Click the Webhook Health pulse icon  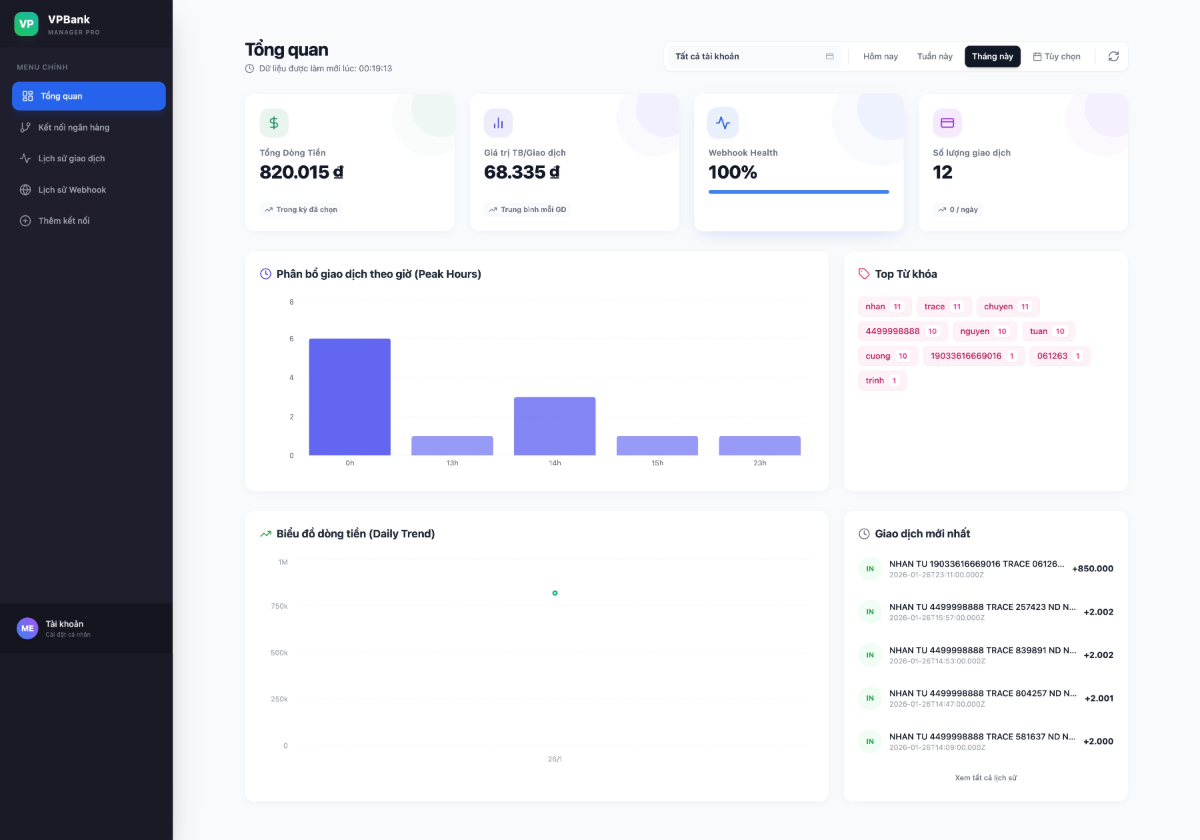pyautogui.click(x=723, y=123)
